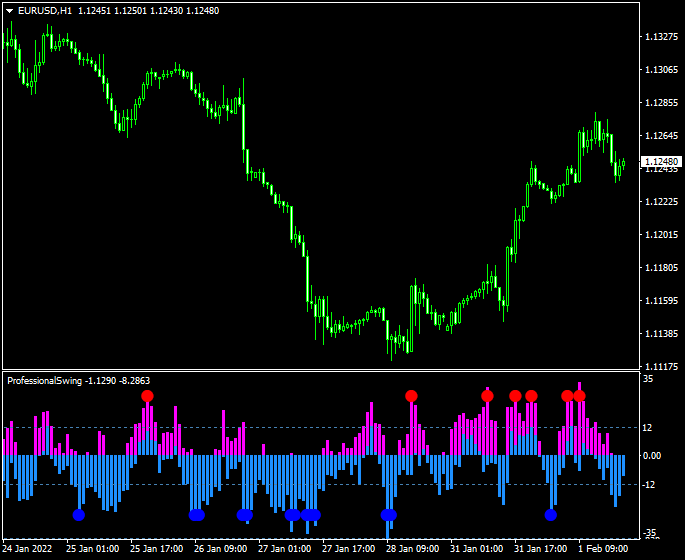Click the 1.11385 price axis label
The width and height of the screenshot is (685, 560).
(661, 334)
